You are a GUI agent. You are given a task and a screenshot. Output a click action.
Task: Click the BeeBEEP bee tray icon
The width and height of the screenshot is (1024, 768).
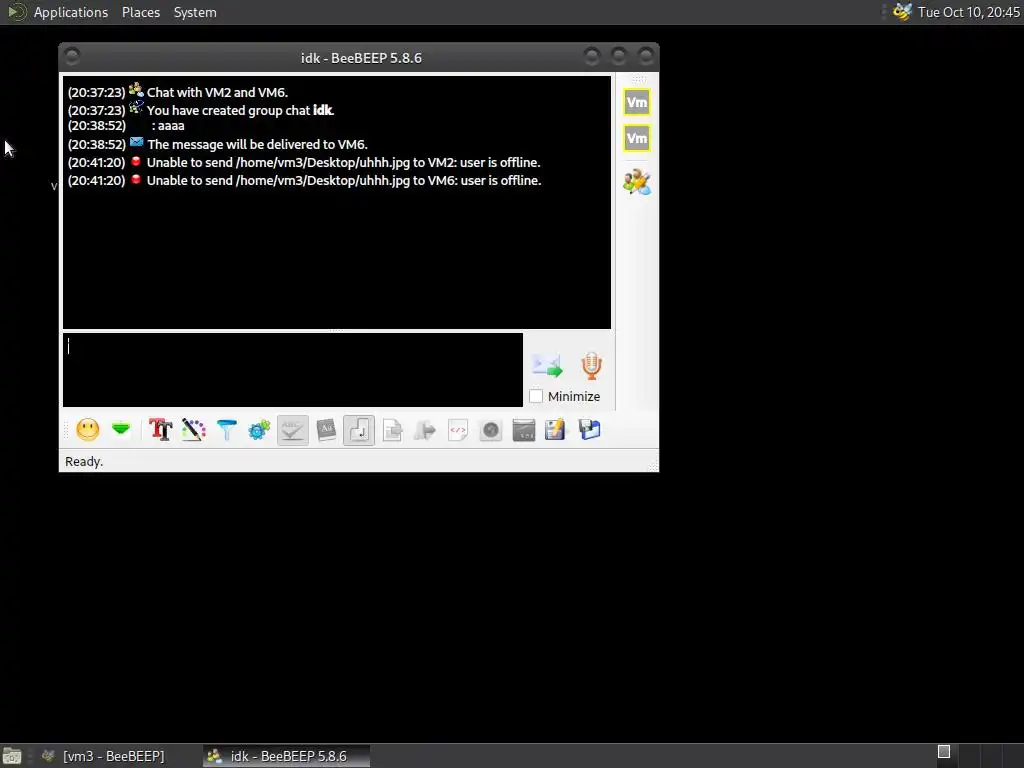coord(902,12)
